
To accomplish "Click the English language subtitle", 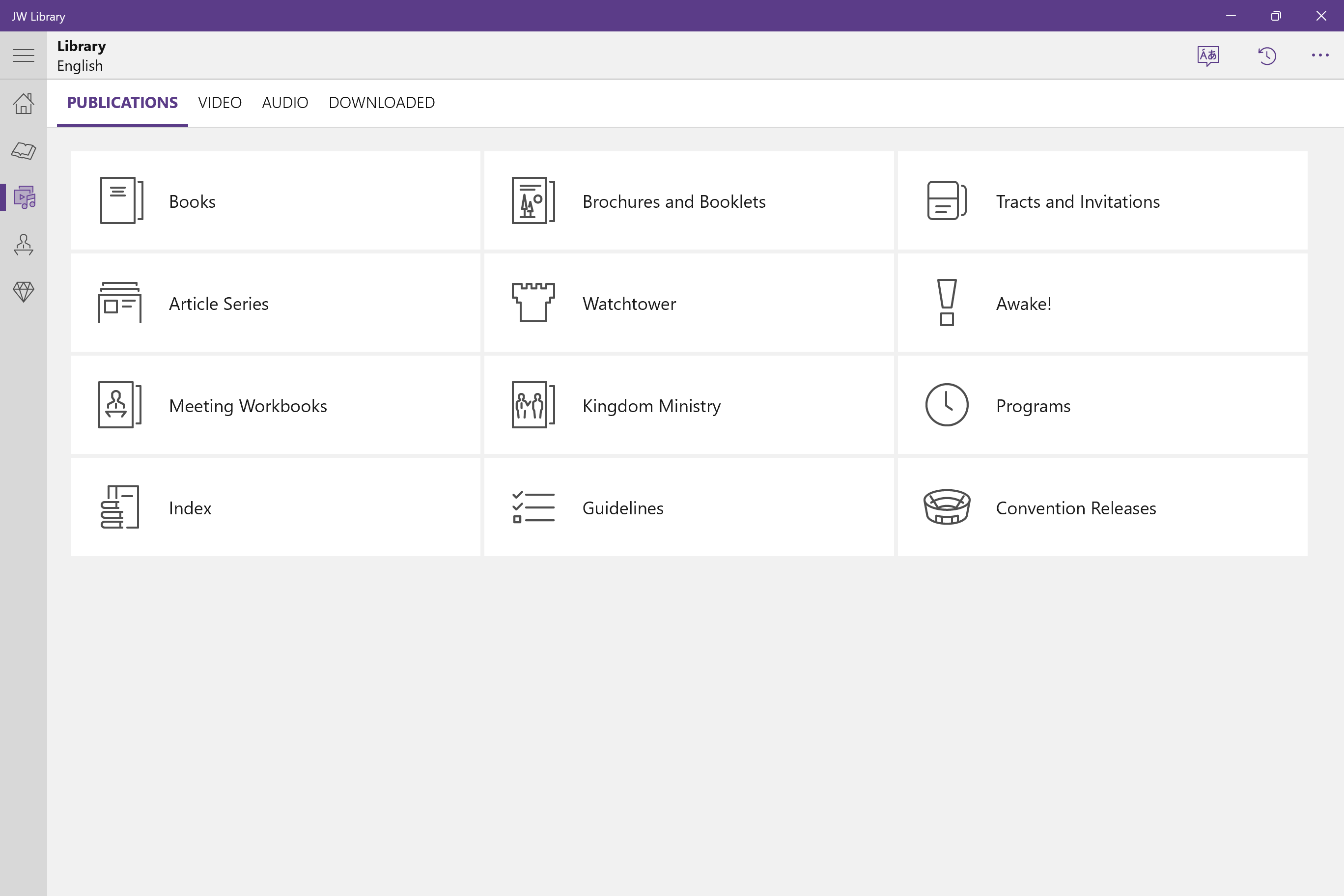I will click(80, 66).
